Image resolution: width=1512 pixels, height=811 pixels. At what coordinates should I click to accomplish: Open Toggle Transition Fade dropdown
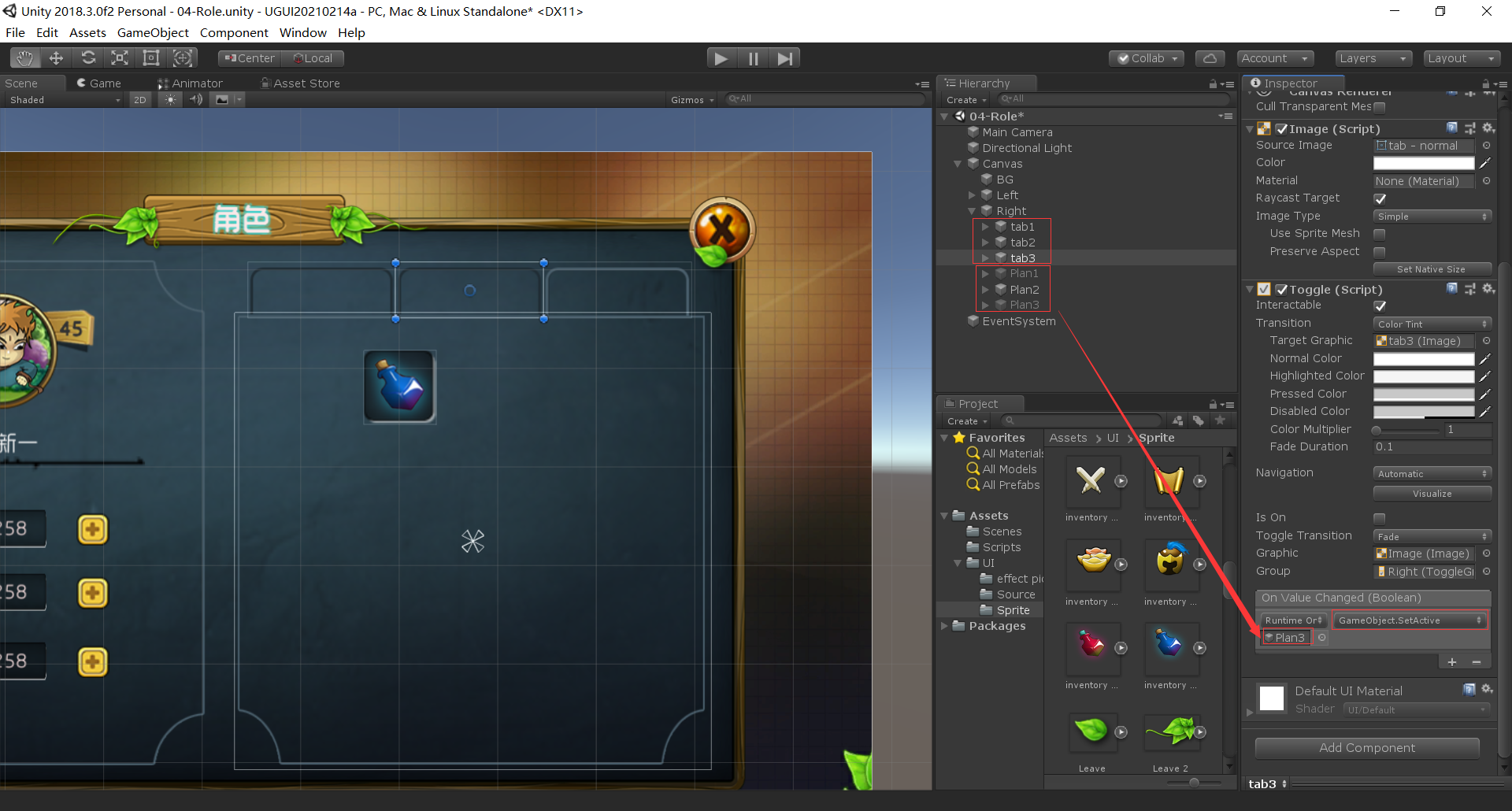[1432, 537]
